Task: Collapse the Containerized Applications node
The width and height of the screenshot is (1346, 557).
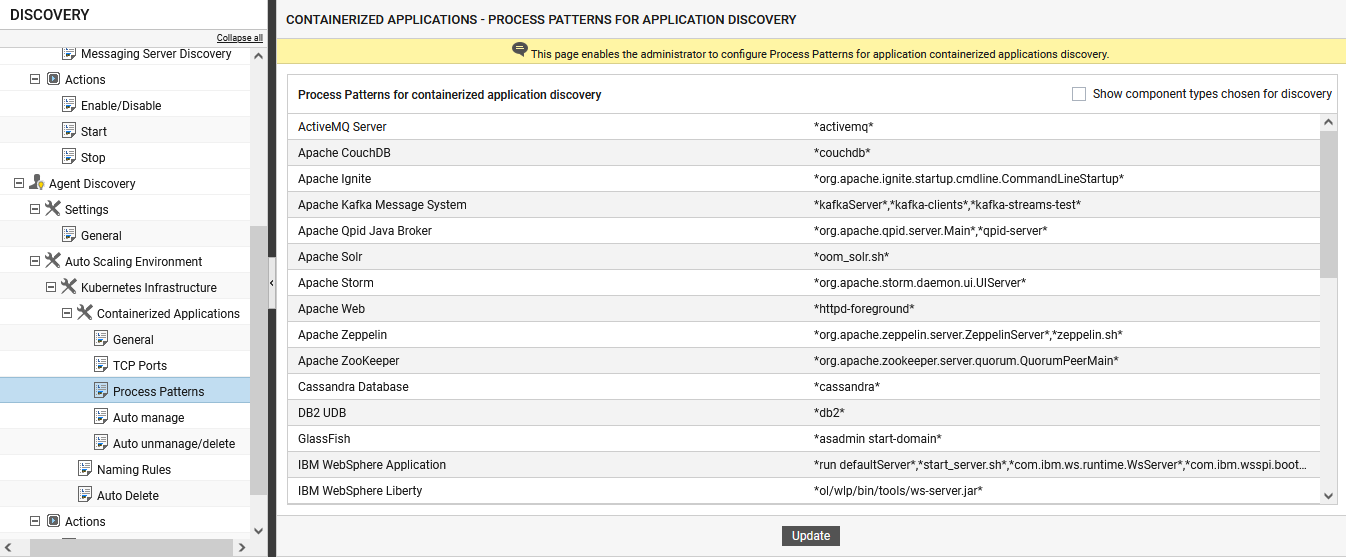Action: 67,313
